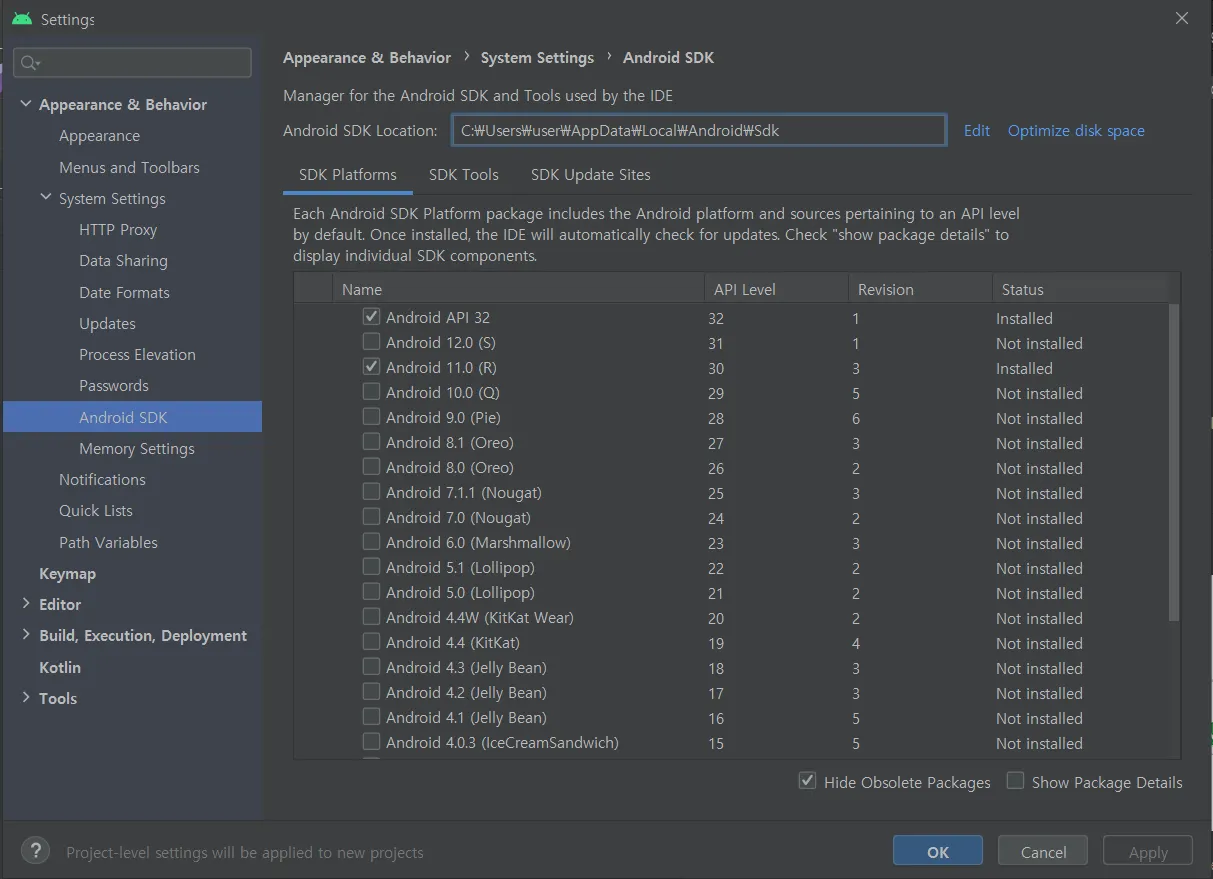Uncheck the Android API 32 checkbox
Screen dimensions: 1213x879
[372, 317]
